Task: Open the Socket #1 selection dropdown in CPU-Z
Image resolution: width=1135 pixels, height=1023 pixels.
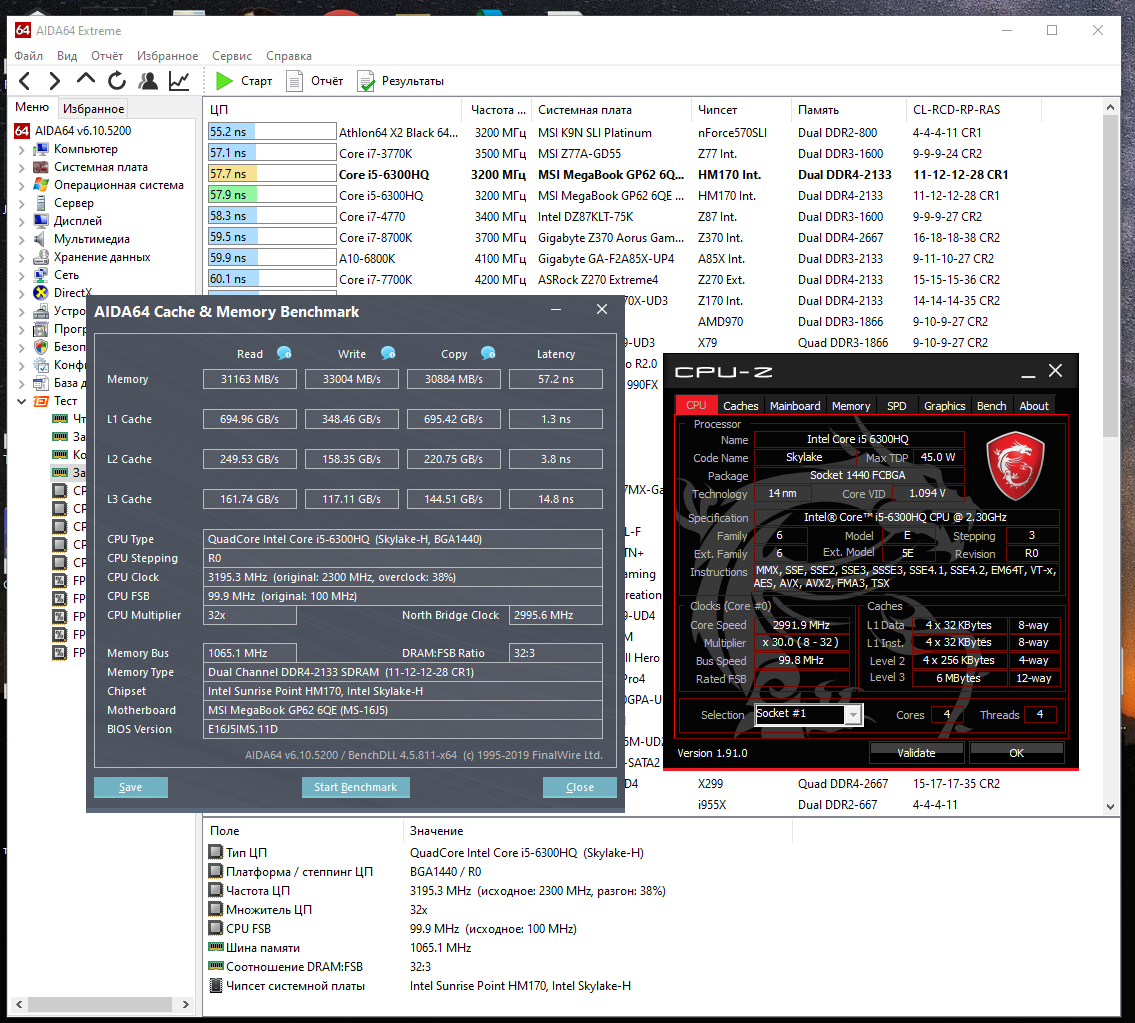Action: point(853,715)
